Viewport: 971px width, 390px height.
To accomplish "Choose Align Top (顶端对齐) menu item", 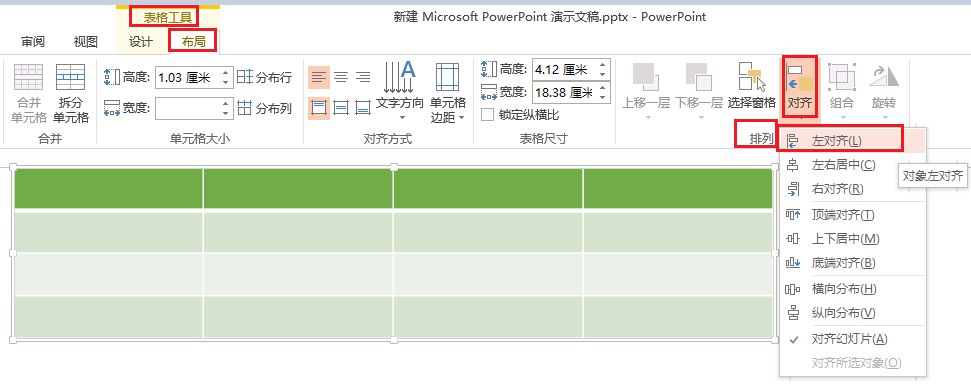I will 853,215.
